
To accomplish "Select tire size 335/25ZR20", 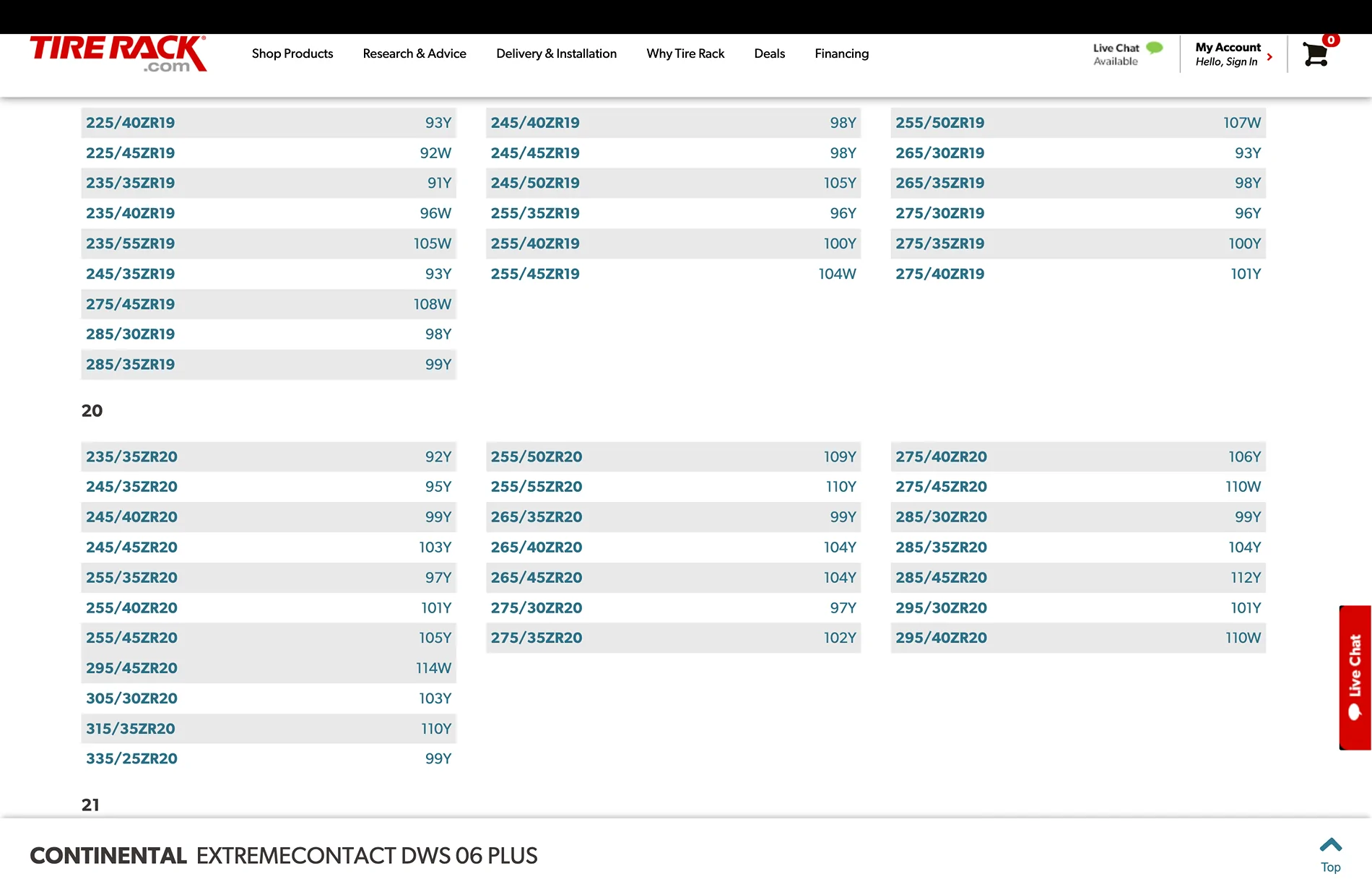I will pyautogui.click(x=269, y=759).
